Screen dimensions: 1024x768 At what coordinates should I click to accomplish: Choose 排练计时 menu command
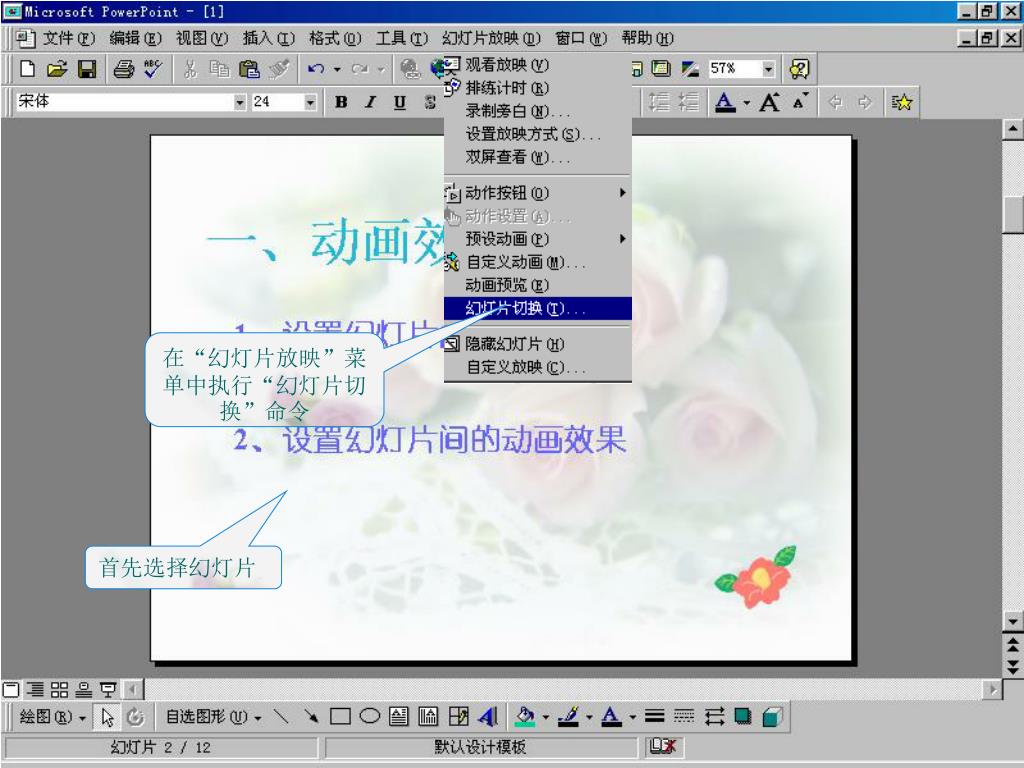pyautogui.click(x=537, y=88)
